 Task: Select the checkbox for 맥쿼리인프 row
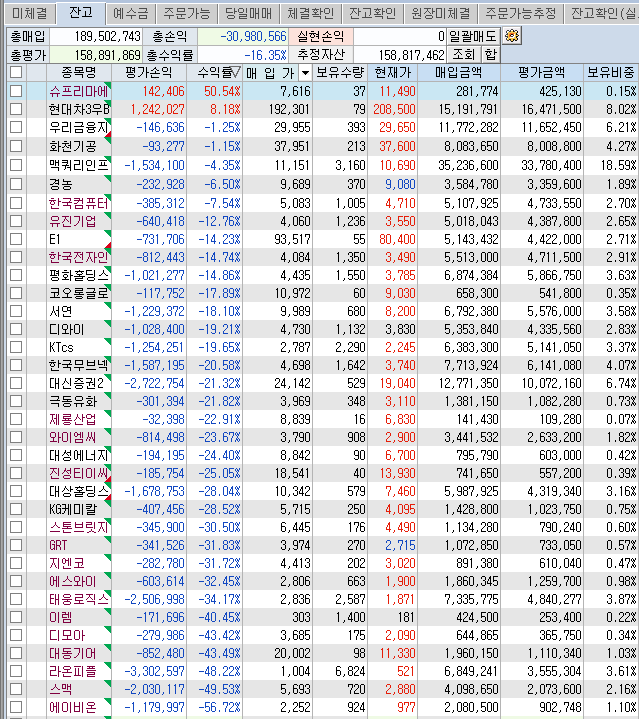tap(16, 165)
